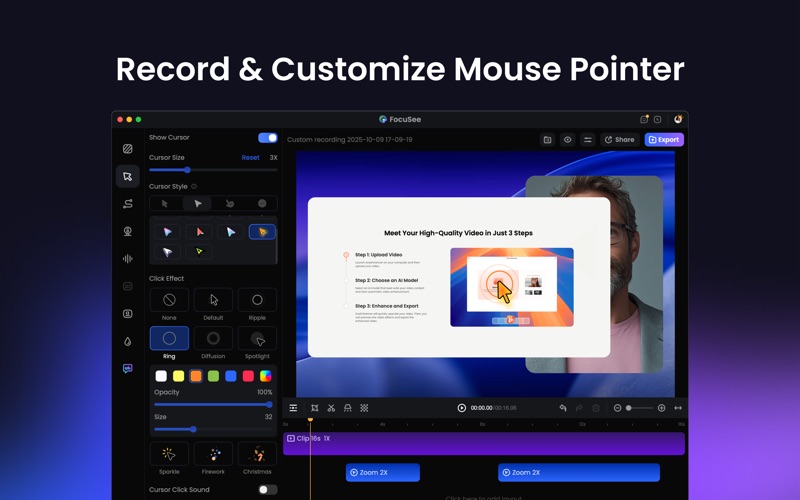Viewport: 800px width, 500px height.
Task: Click the Opacity slider track
Action: click(212, 405)
